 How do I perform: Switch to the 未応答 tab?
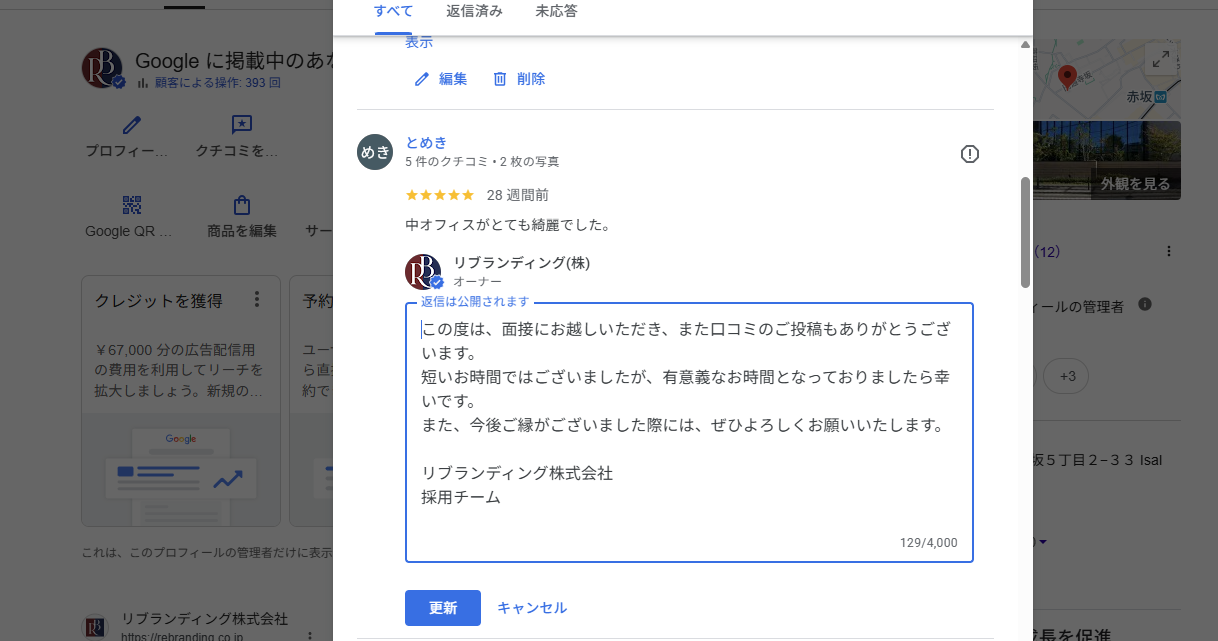pyautogui.click(x=556, y=12)
